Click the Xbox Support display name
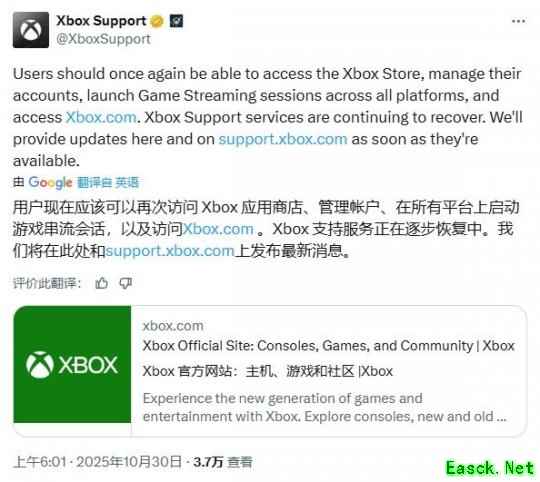This screenshot has width=540, height=482. 102,21
